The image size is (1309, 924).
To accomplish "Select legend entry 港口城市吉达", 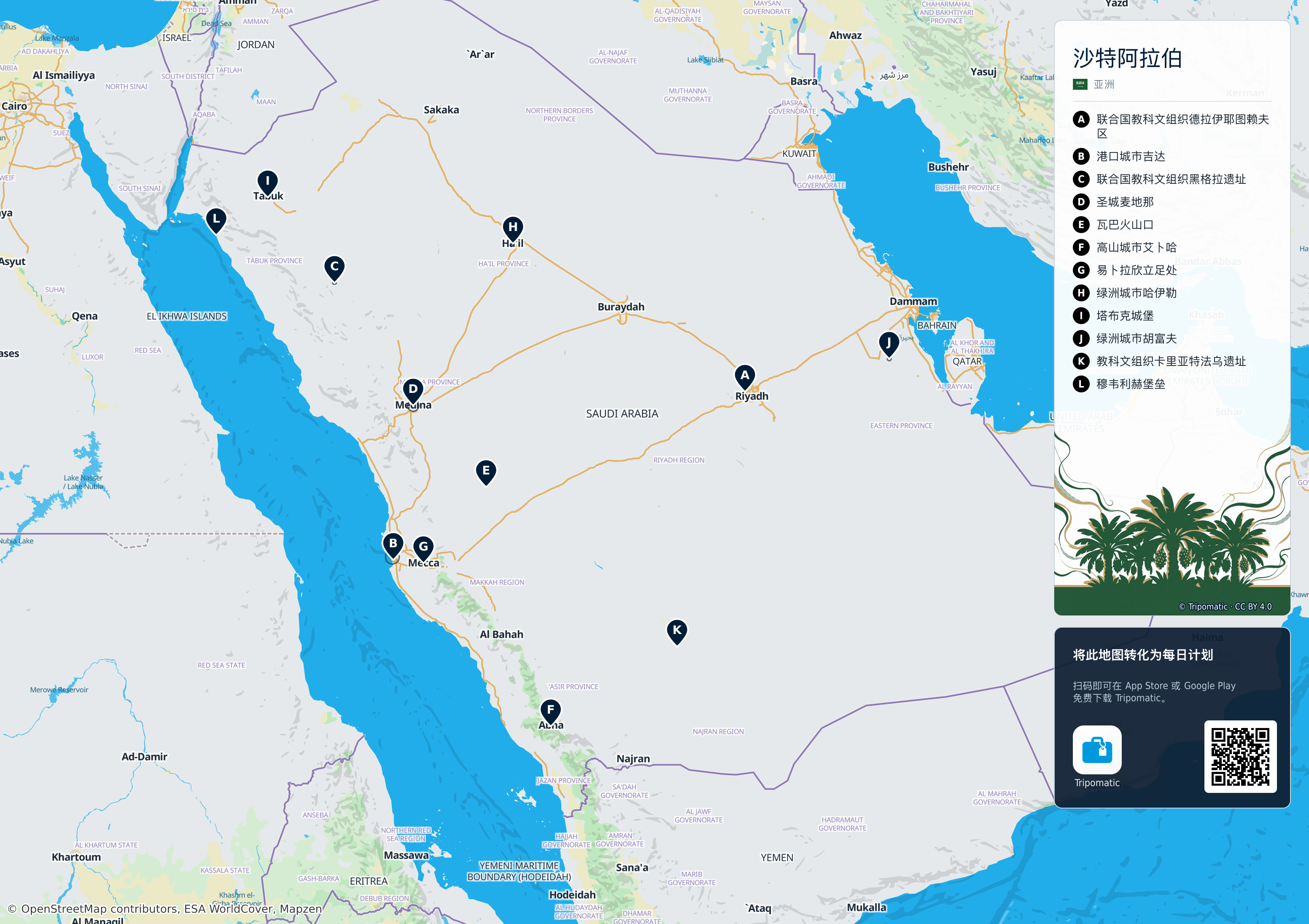I will click(1119, 156).
